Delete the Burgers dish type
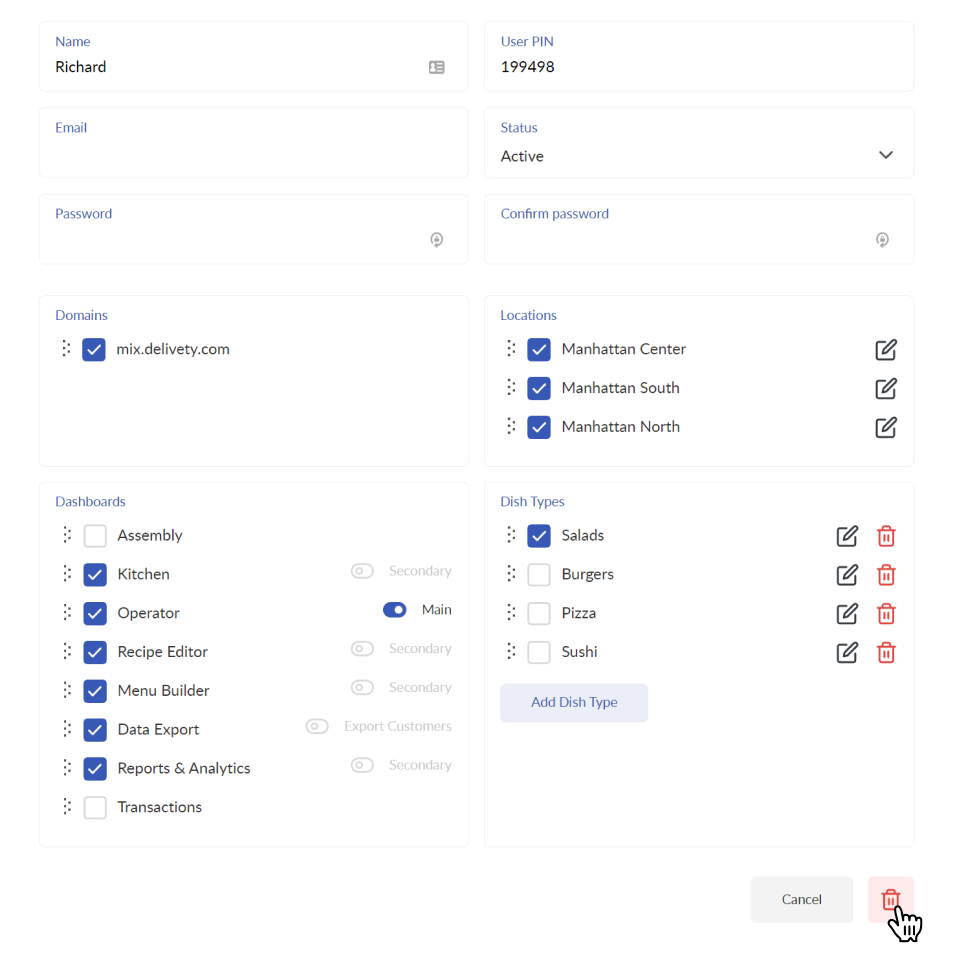 [886, 574]
